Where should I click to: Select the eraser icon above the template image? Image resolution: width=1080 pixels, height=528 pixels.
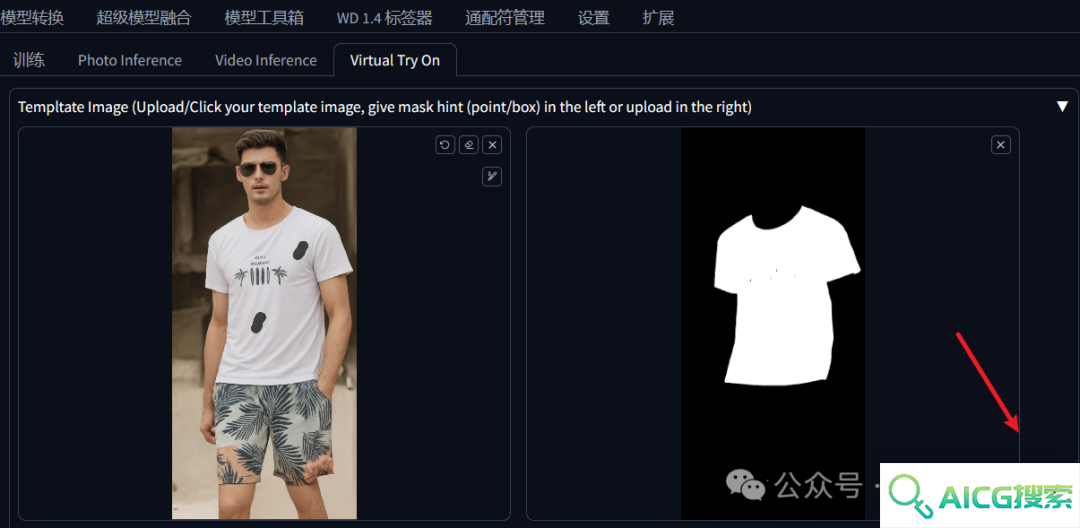pos(469,145)
